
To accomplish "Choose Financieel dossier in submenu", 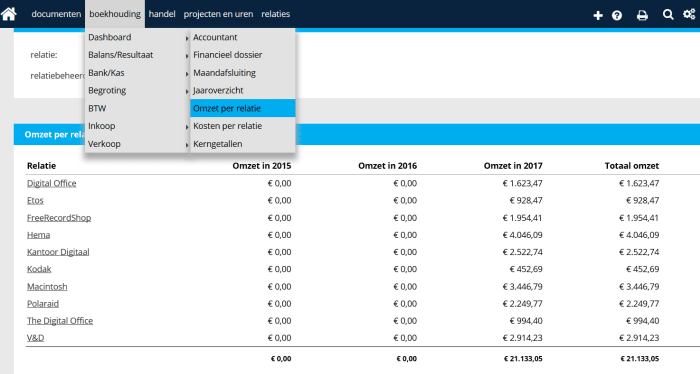I will click(x=243, y=55).
